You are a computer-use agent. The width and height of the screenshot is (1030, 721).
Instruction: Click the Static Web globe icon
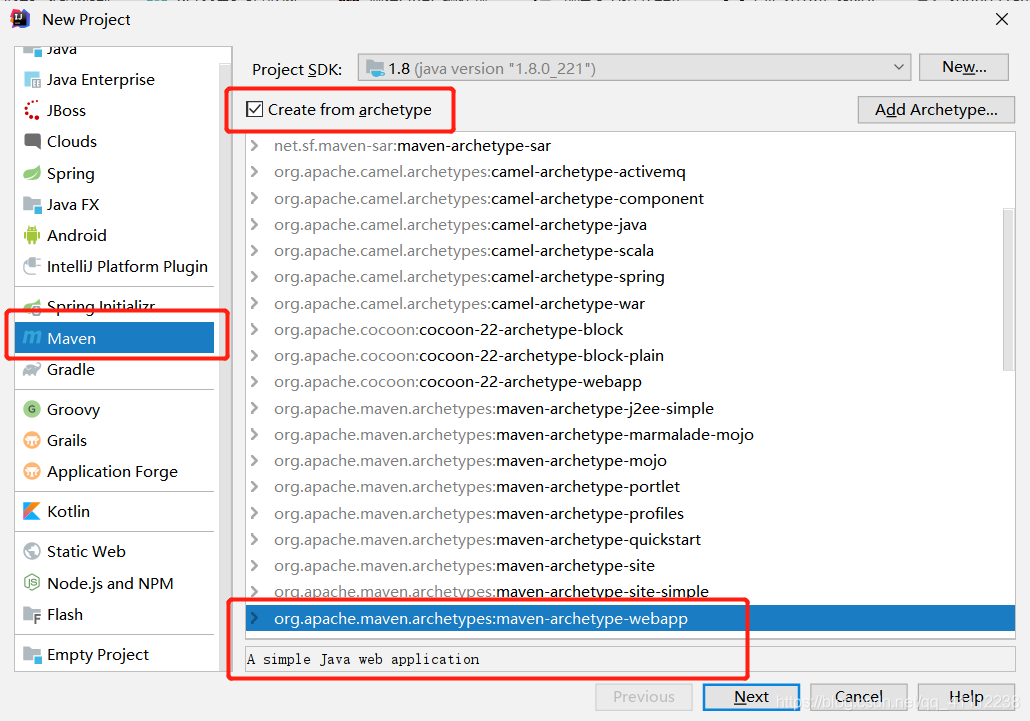point(32,551)
